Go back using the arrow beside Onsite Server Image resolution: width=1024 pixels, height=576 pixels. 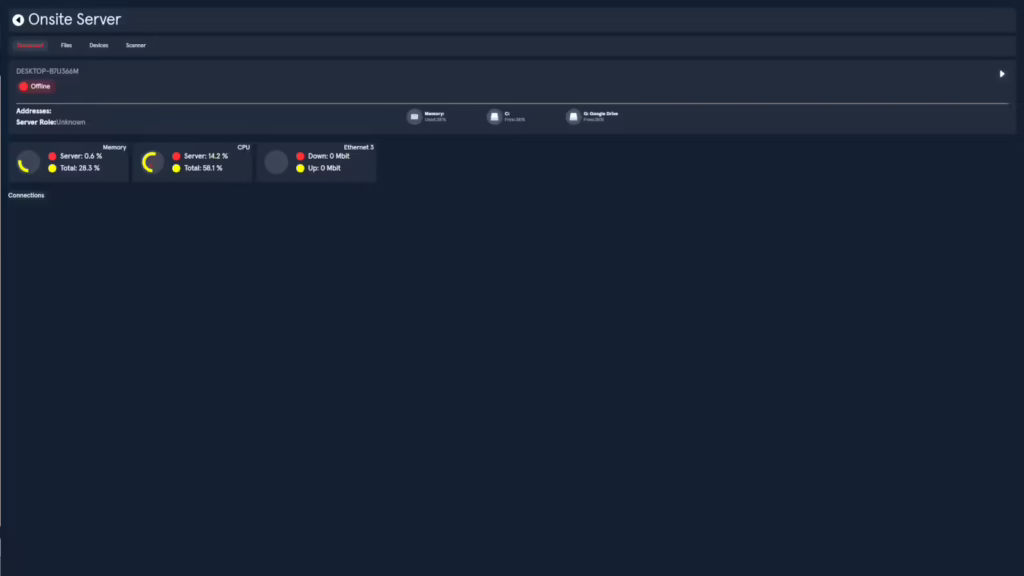(x=18, y=20)
